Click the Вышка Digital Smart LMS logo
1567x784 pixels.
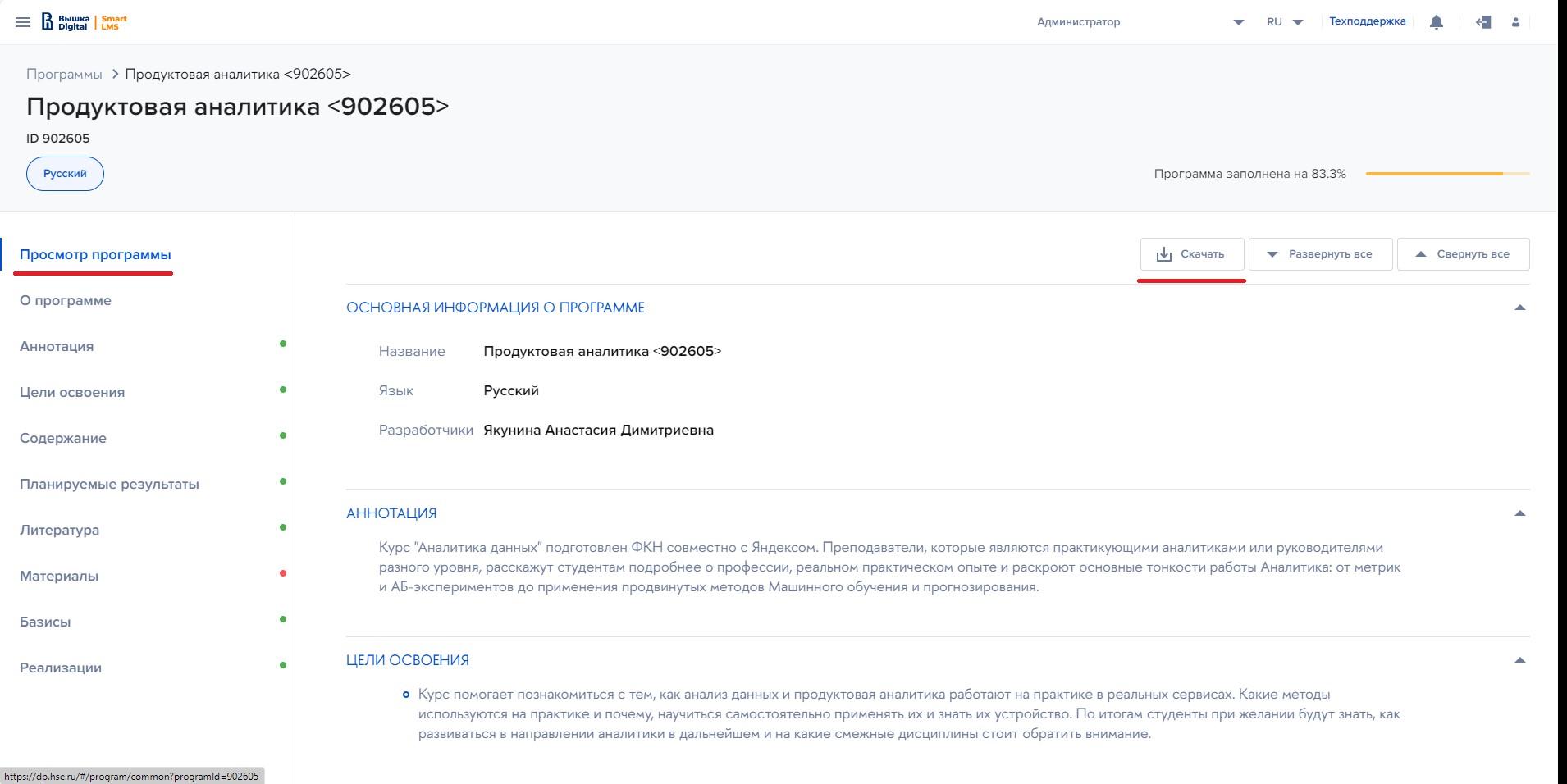tap(85, 22)
